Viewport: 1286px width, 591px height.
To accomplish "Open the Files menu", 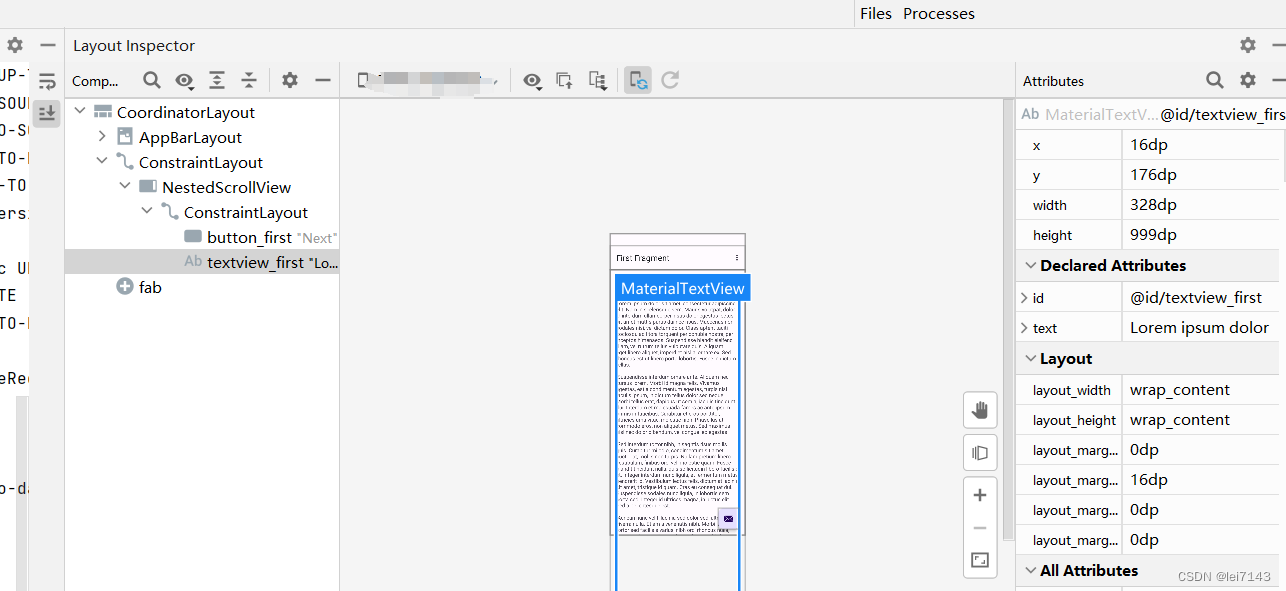I will point(875,13).
